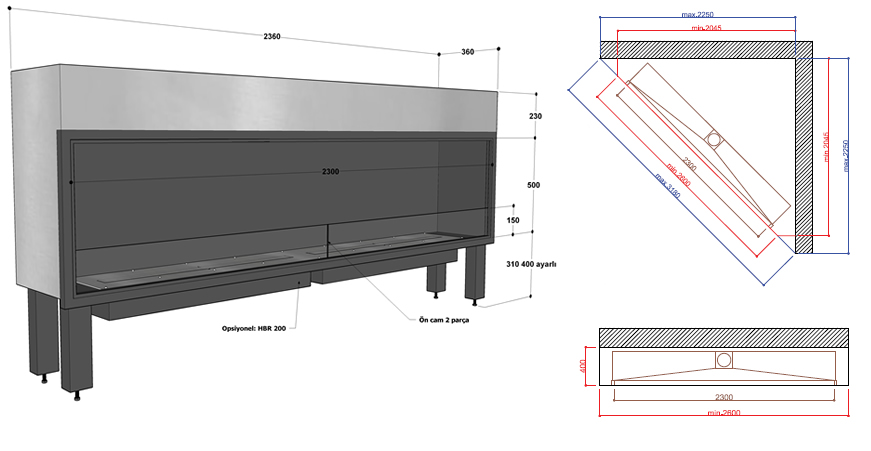Click the flue circle in bottom plan
871x451 pixels.
click(723, 359)
